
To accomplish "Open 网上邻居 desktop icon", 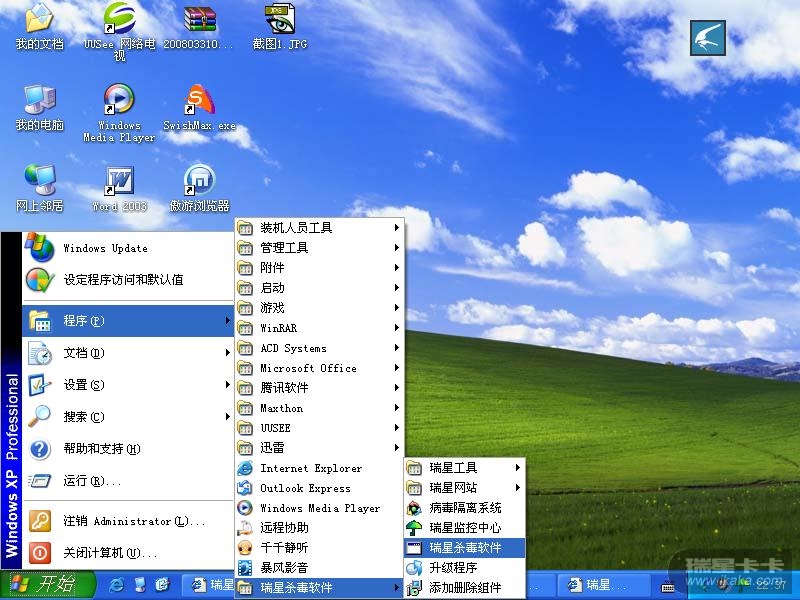I will pos(39,189).
